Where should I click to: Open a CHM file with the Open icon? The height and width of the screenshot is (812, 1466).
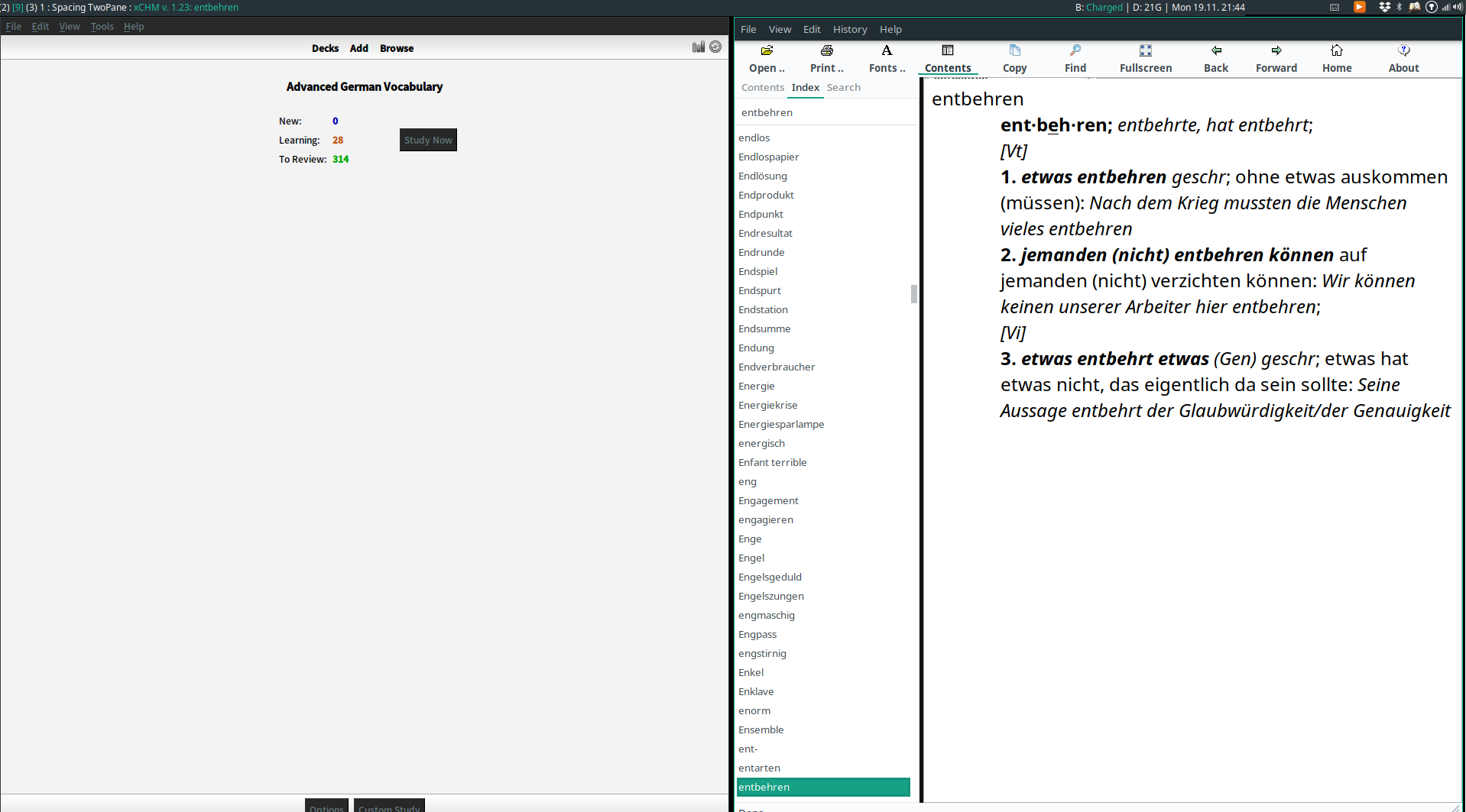(x=767, y=57)
